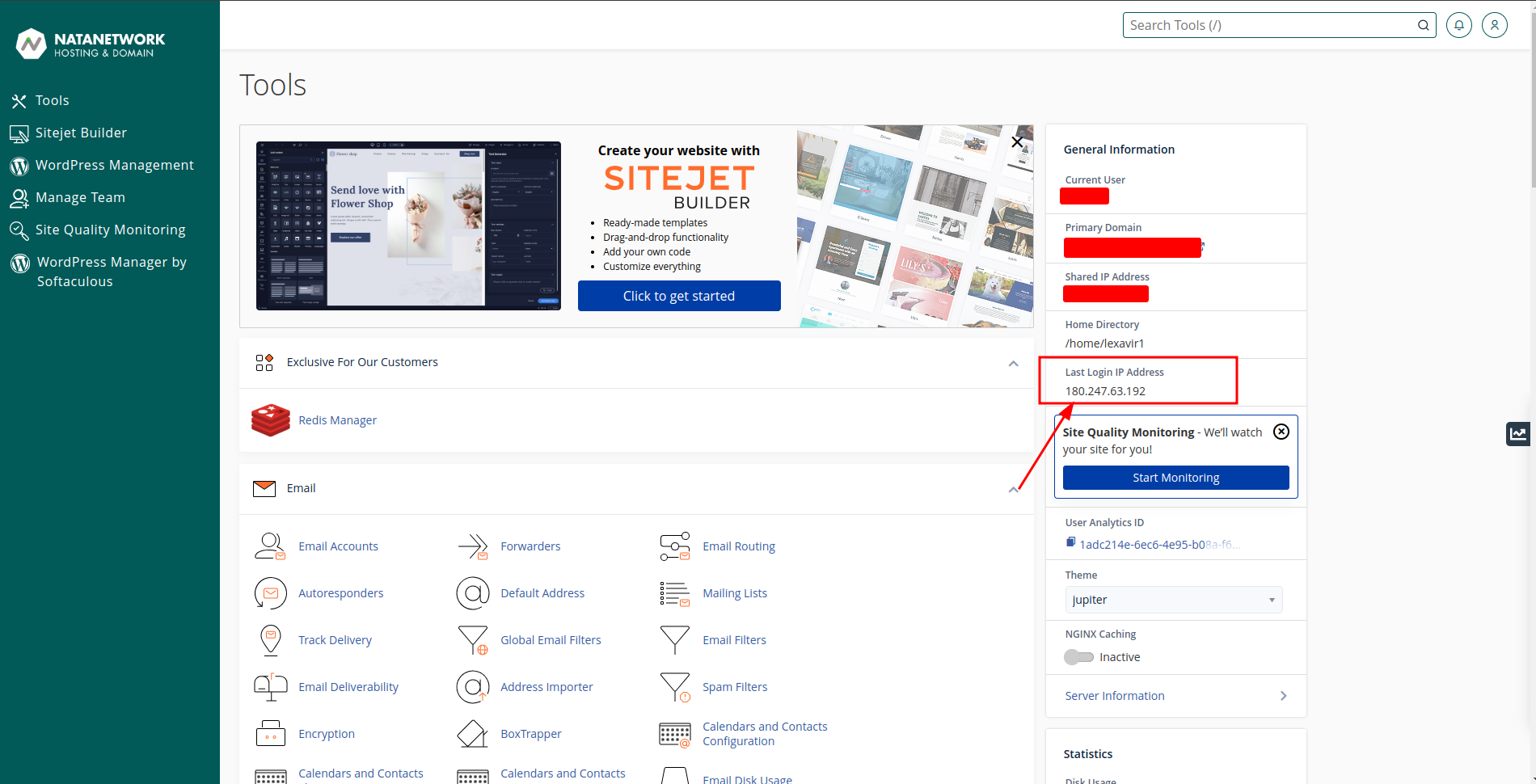This screenshot has height=784, width=1536.
Task: Open the Track Delivery link
Action: tap(335, 640)
